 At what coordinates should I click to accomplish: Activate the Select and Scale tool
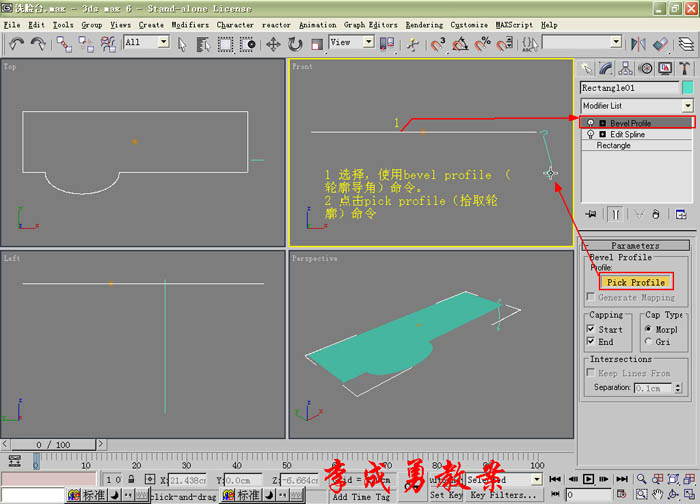[317, 44]
